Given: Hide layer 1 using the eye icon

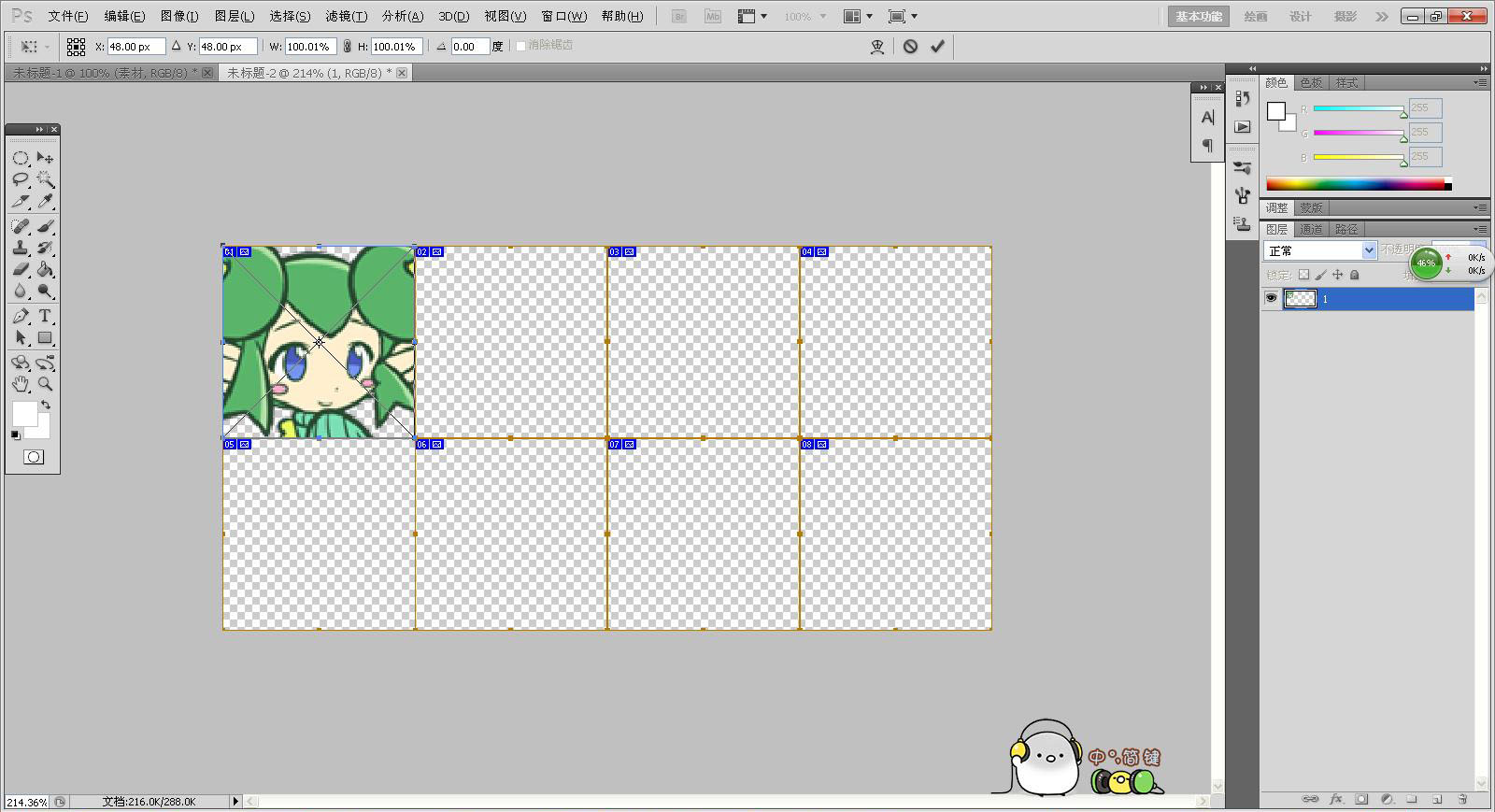Looking at the screenshot, I should pos(1271,298).
